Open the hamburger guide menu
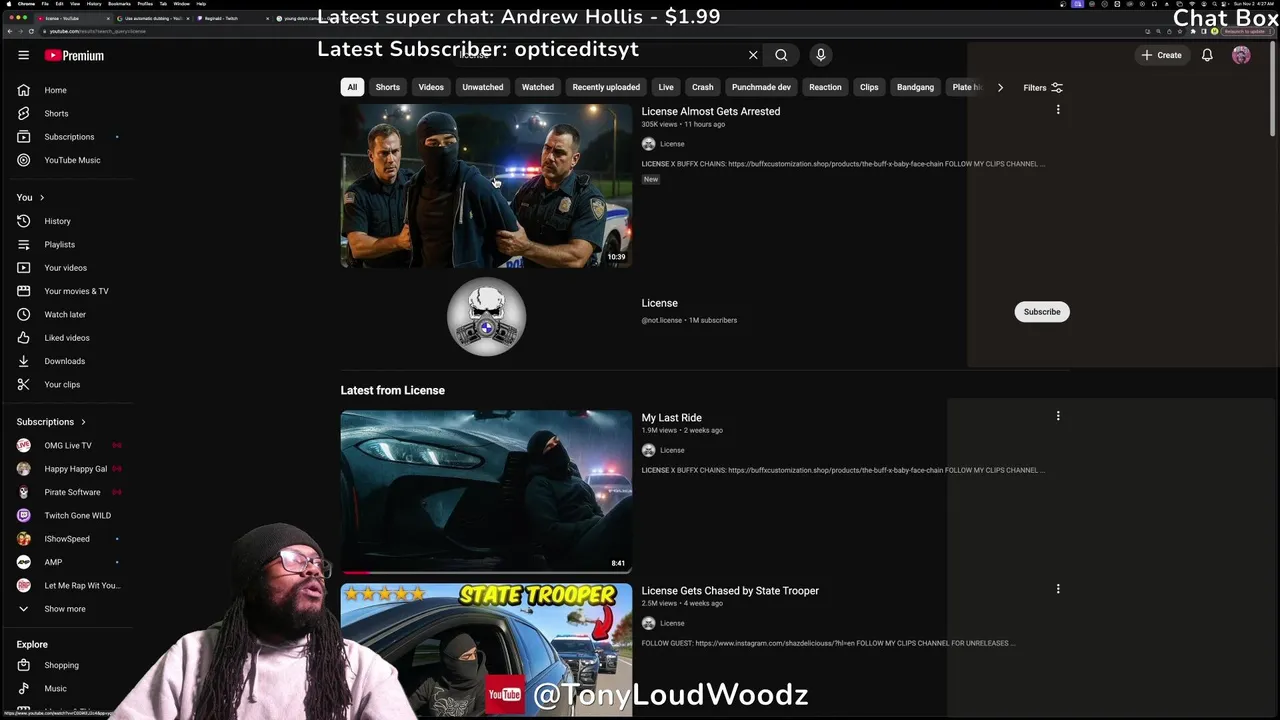Image resolution: width=1280 pixels, height=720 pixels. [x=23, y=55]
